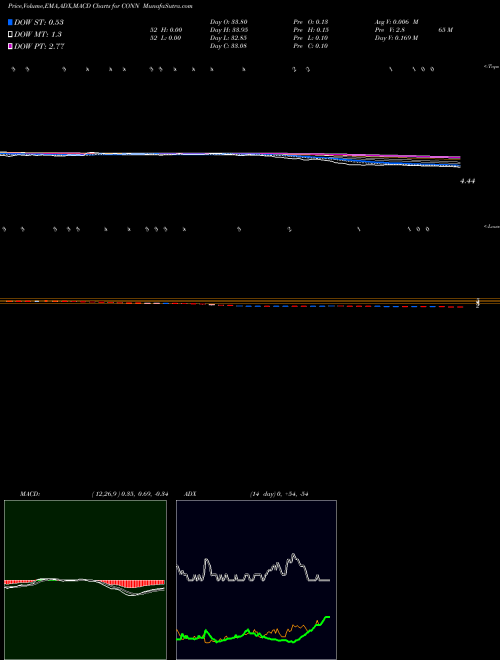Open the ADX indicator chart thumbnail
The height and width of the screenshot is (660, 500).
click(256, 580)
